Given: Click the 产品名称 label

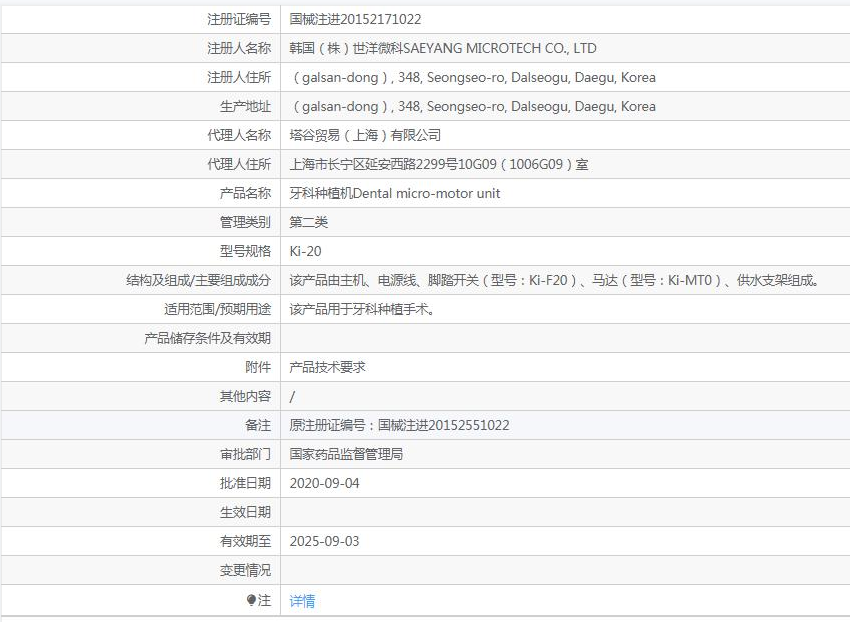Looking at the screenshot, I should coord(245,193).
